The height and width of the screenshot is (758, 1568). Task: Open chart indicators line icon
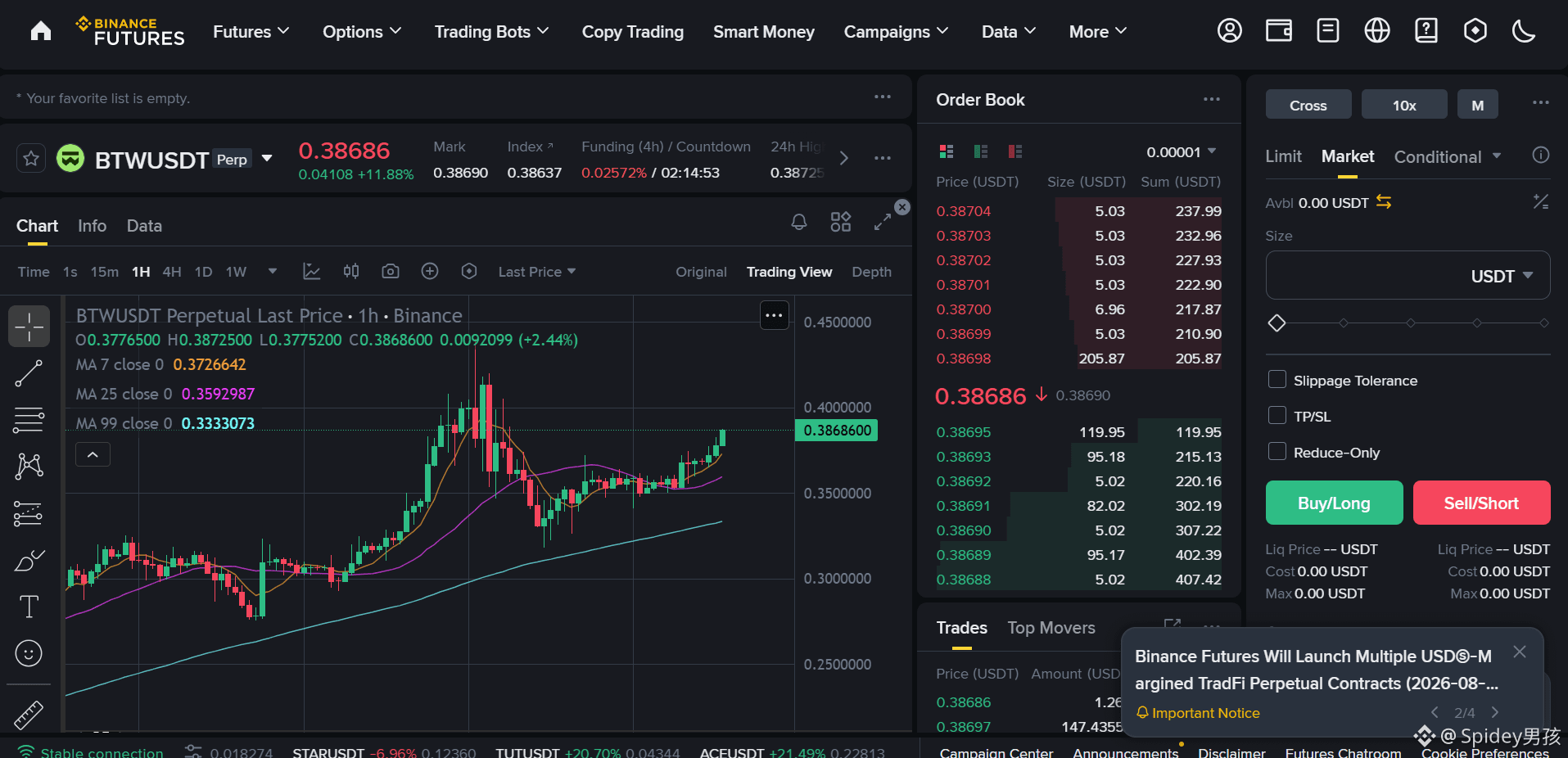tap(312, 272)
